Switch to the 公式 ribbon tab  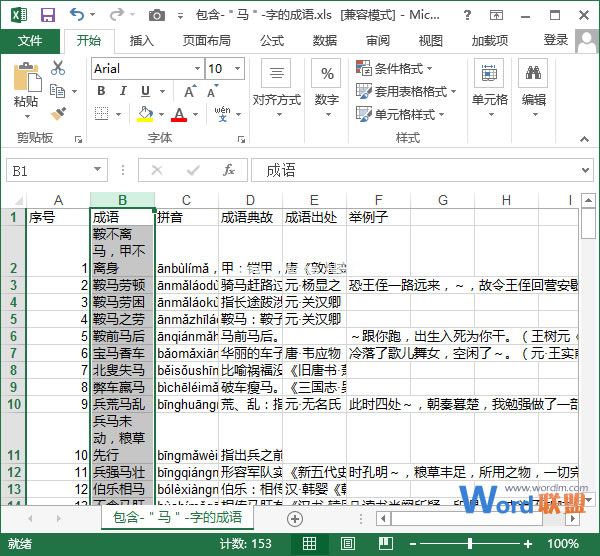point(271,41)
